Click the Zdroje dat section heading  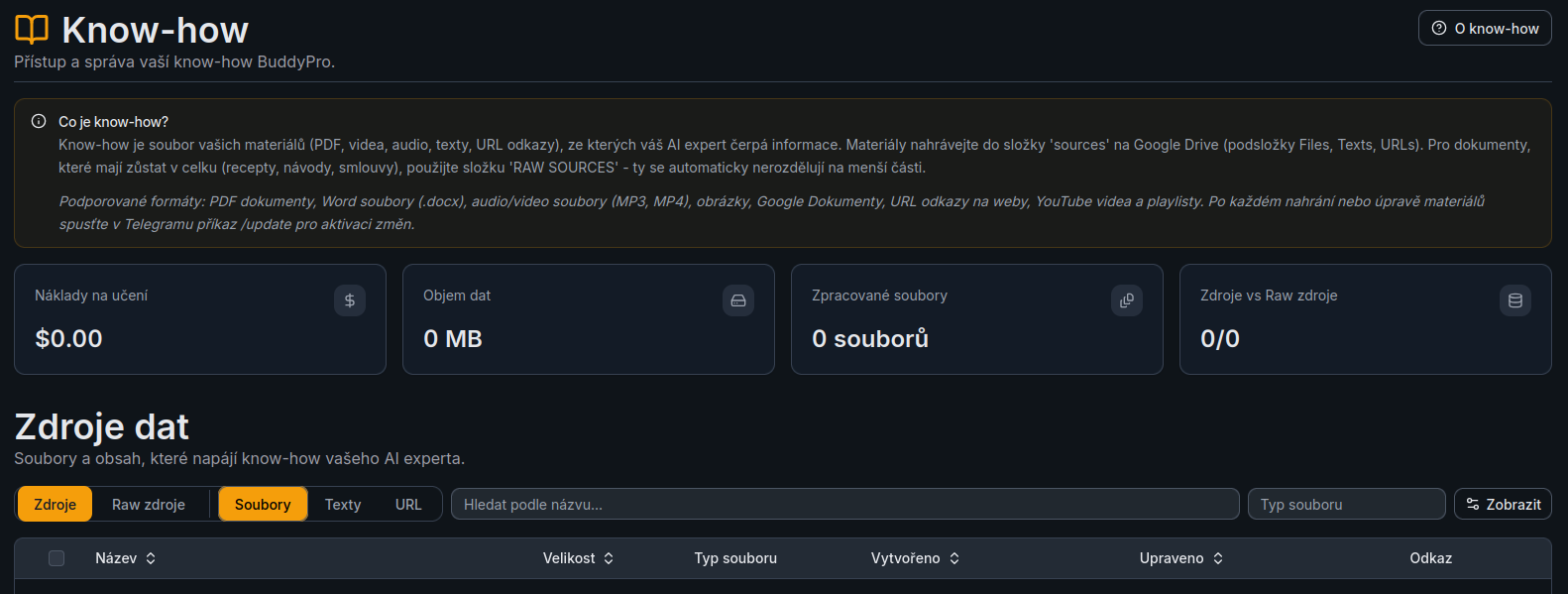[101, 426]
